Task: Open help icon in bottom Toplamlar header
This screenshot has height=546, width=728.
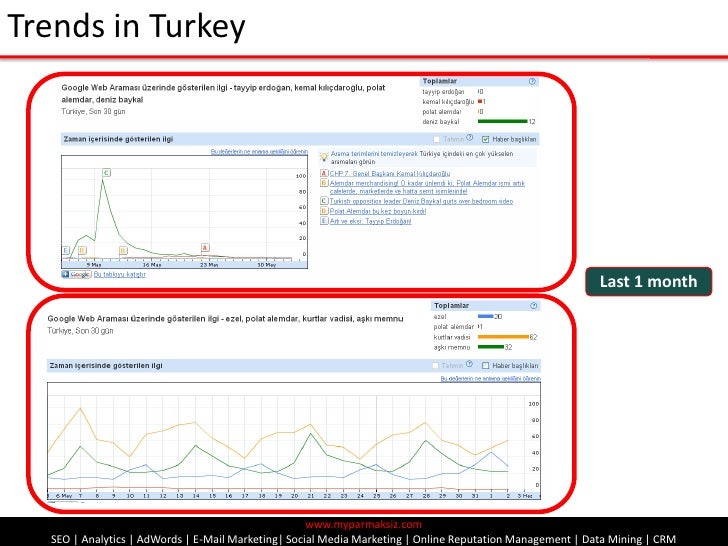Action: [533, 306]
